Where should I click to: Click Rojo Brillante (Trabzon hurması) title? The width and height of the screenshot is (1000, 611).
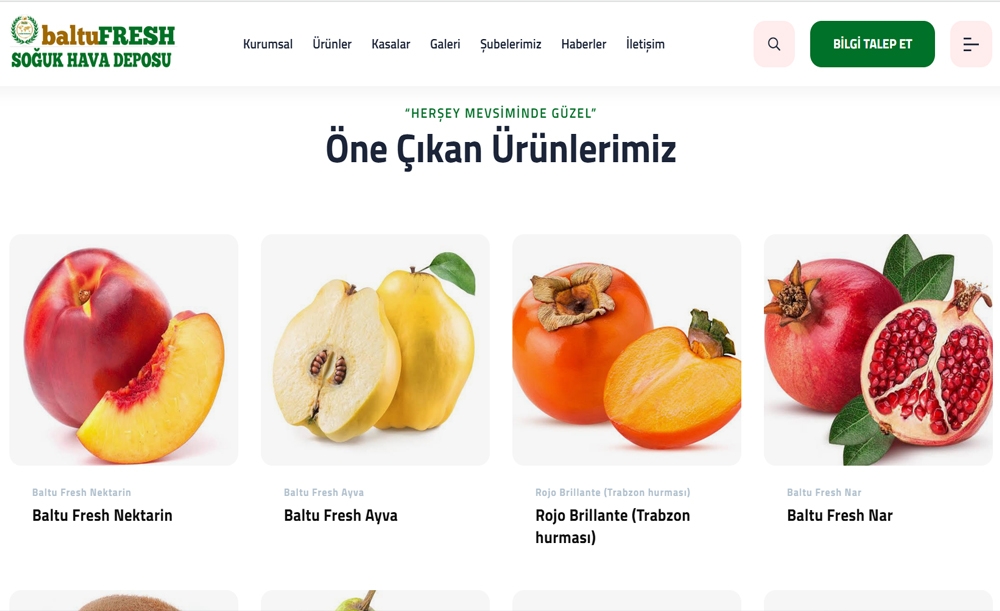pos(613,526)
